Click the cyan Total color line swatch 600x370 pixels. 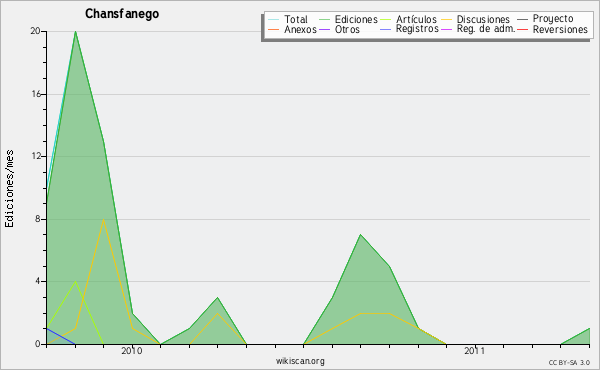(x=274, y=20)
